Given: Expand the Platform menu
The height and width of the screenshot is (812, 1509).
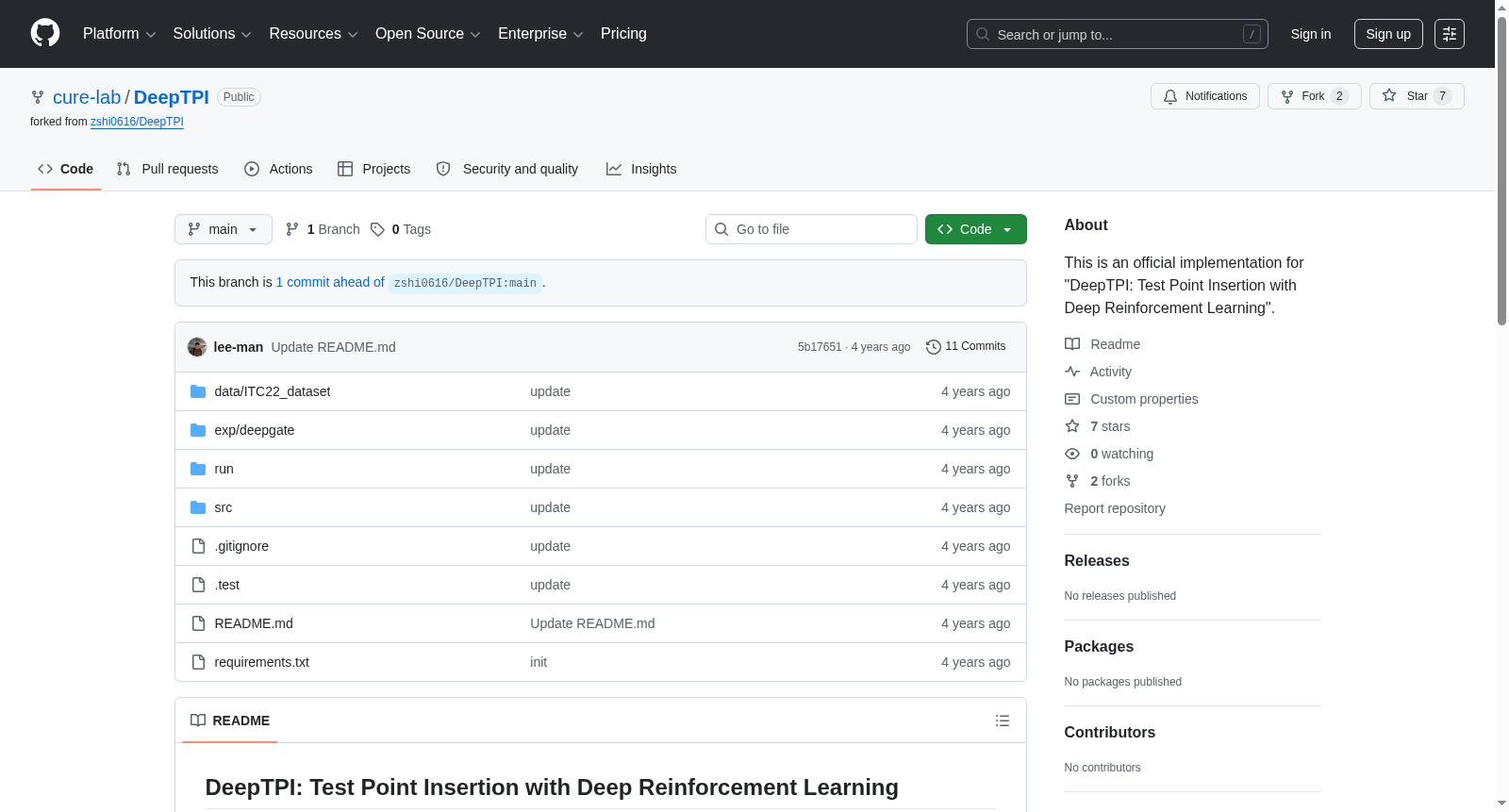Looking at the screenshot, I should (120, 34).
